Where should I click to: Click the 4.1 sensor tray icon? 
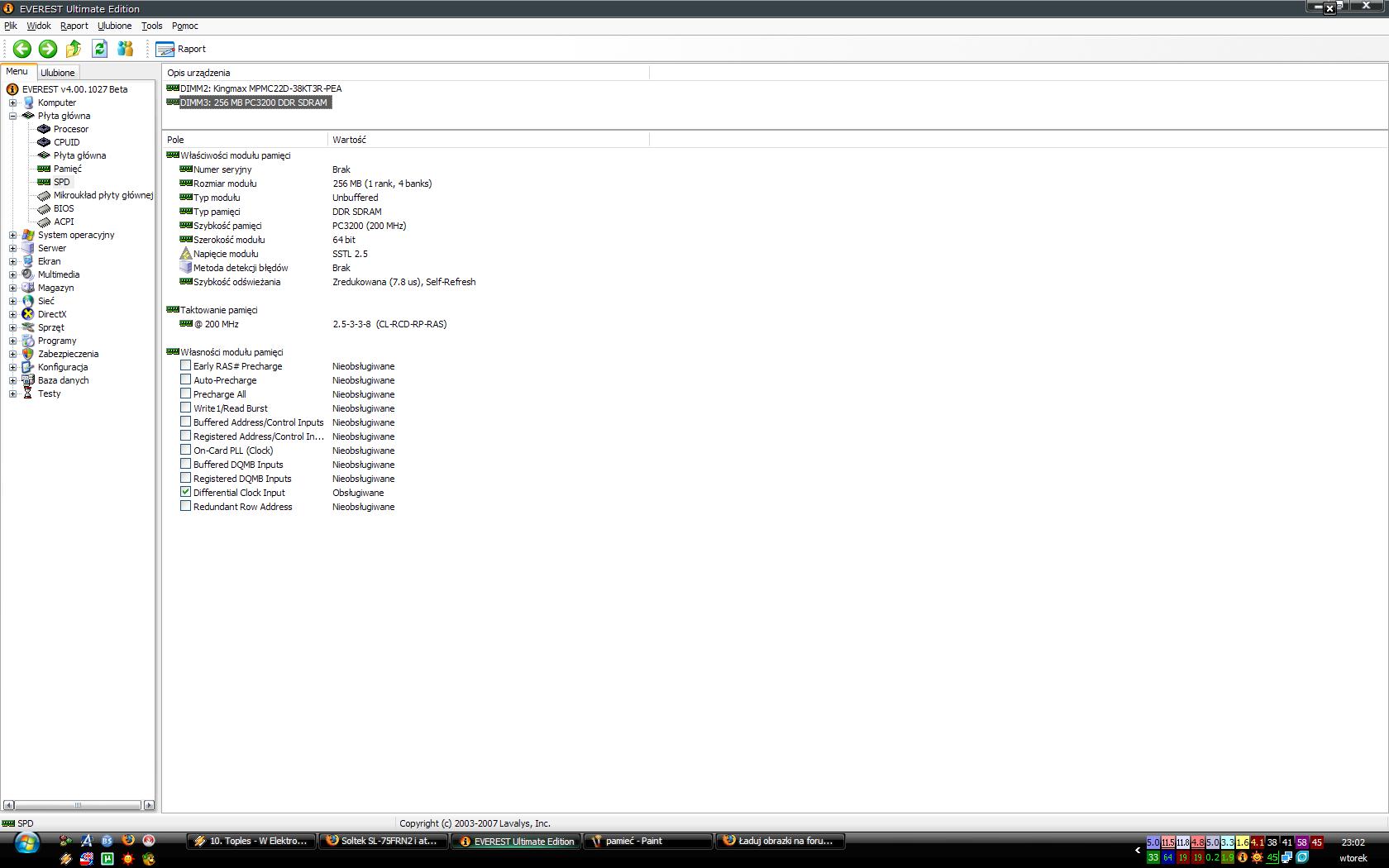tap(1258, 842)
